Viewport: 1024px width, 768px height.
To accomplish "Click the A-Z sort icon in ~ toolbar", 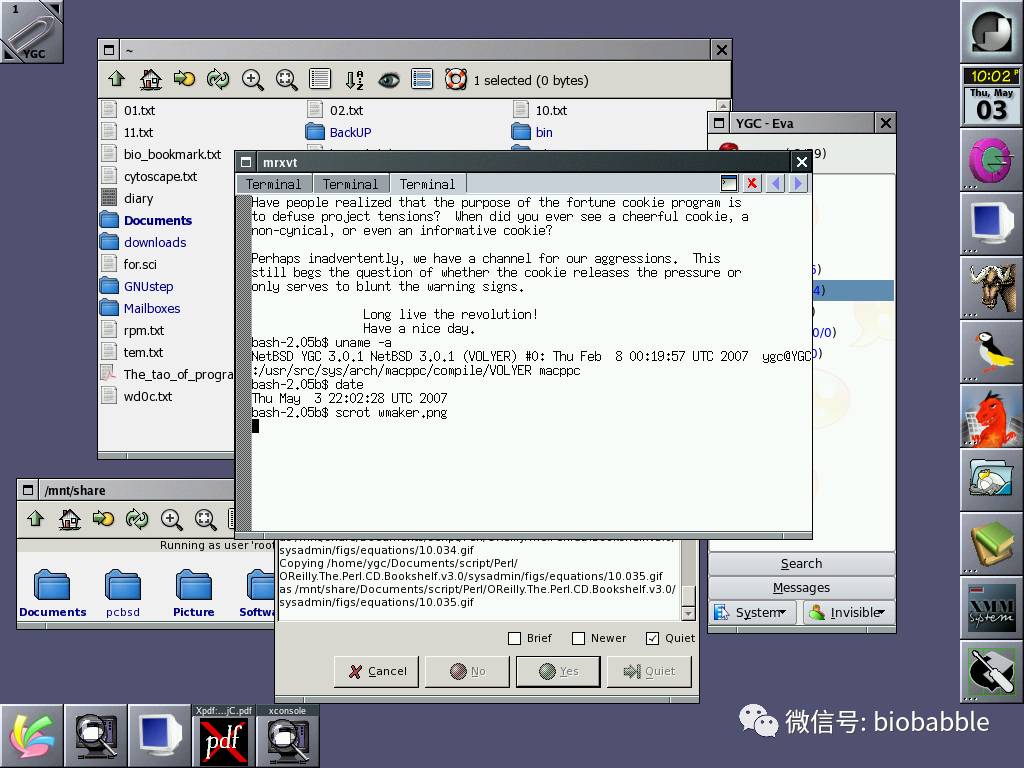I will [x=354, y=79].
